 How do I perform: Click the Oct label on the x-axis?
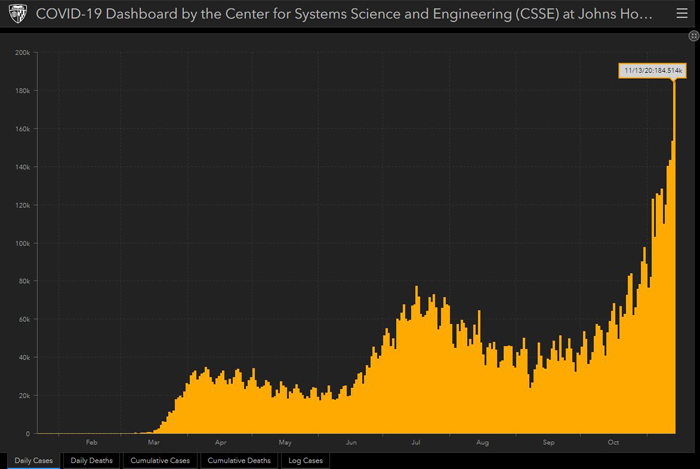pyautogui.click(x=613, y=442)
